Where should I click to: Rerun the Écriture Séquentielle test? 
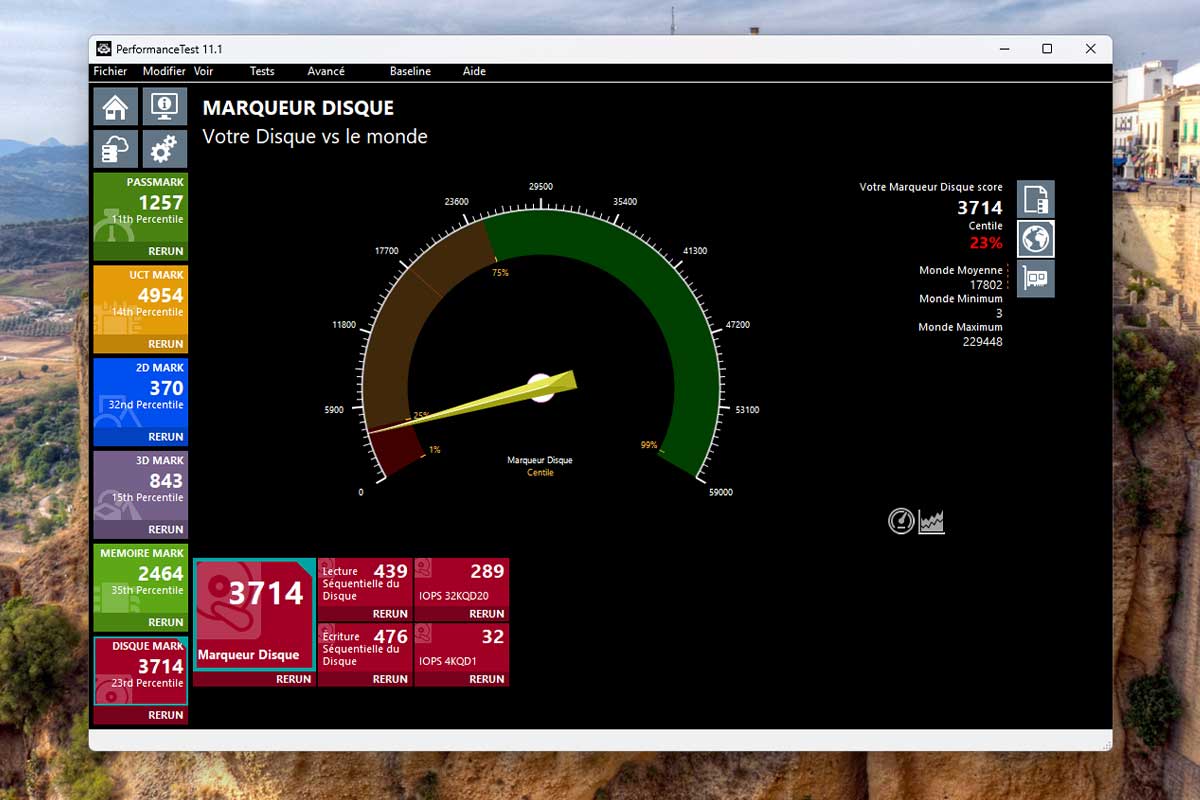pos(390,679)
